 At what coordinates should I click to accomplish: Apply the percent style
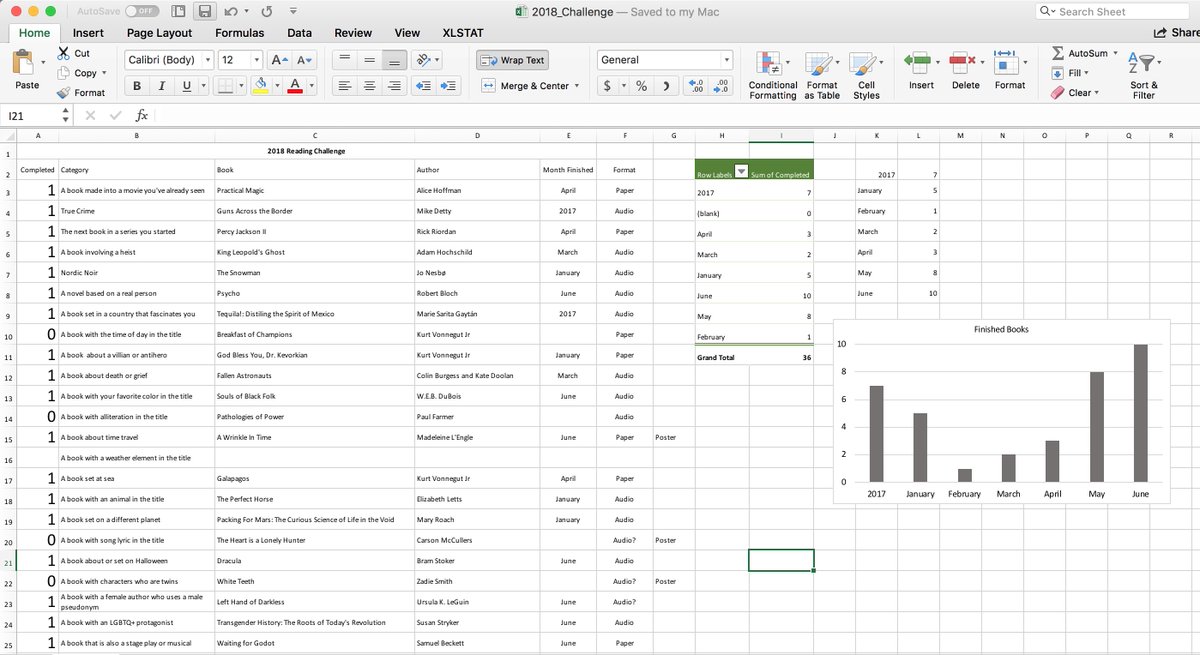pyautogui.click(x=641, y=86)
